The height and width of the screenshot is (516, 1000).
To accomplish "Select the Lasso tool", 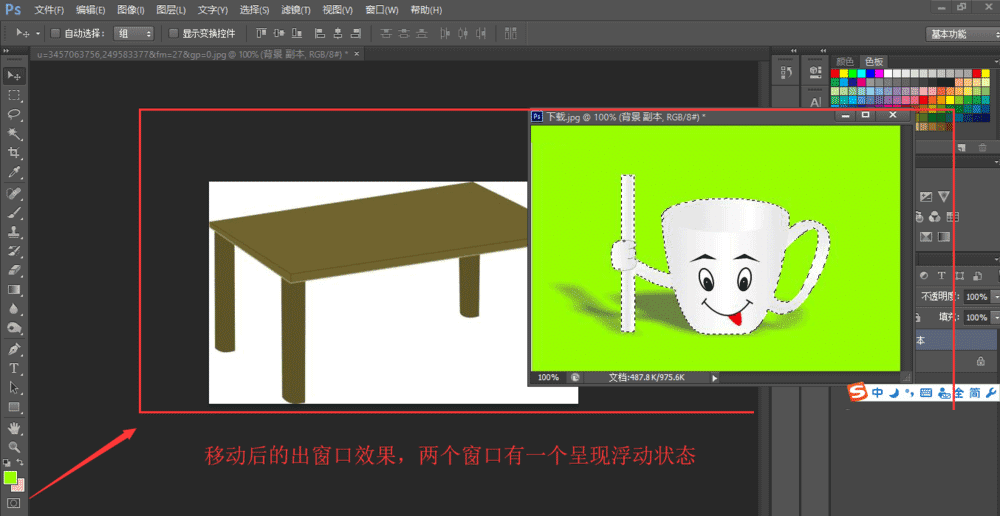I will click(14, 114).
